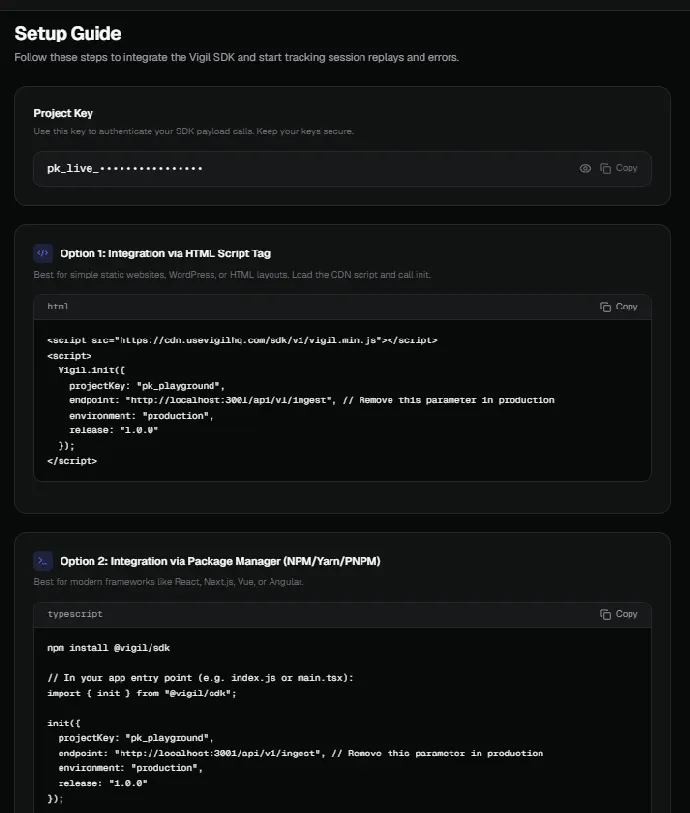This screenshot has width=690, height=813.
Task: Copy the typescript package manager snippet
Action: pyautogui.click(x=618, y=614)
